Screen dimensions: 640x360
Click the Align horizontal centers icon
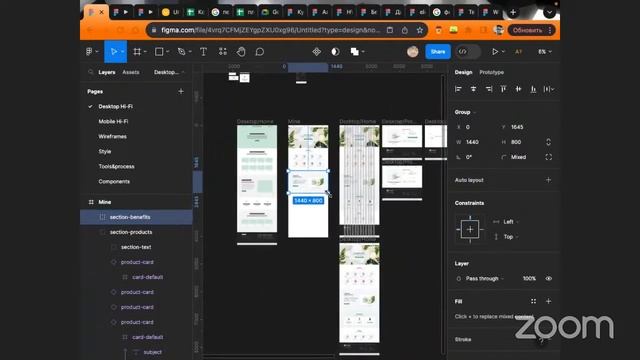tap(473, 89)
